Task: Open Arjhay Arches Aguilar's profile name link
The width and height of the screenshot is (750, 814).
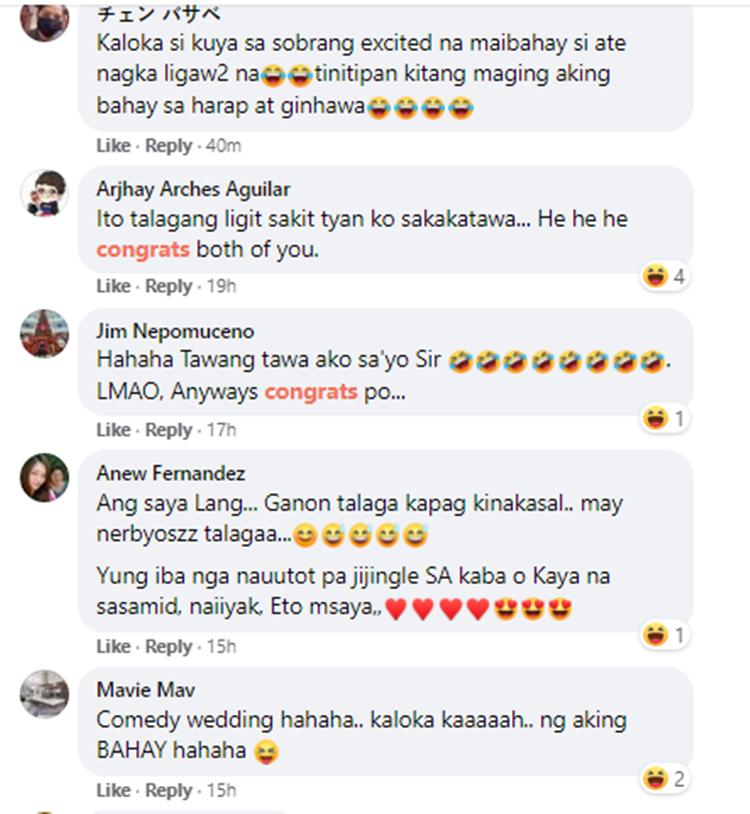Action: pyautogui.click(x=193, y=189)
